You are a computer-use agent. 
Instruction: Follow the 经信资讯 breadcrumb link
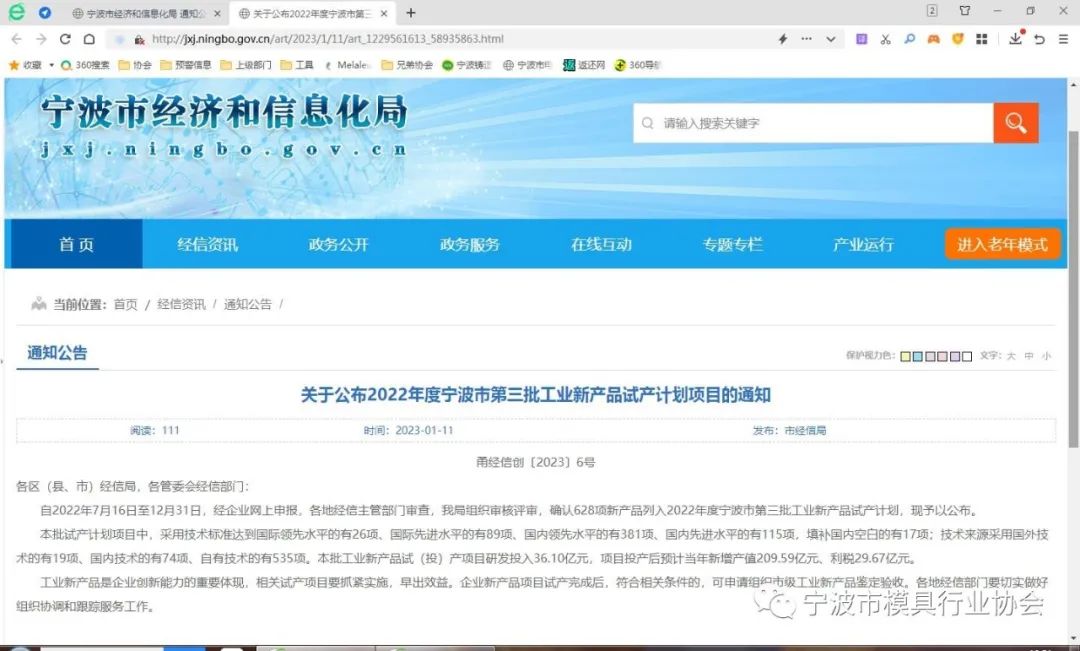(x=181, y=304)
